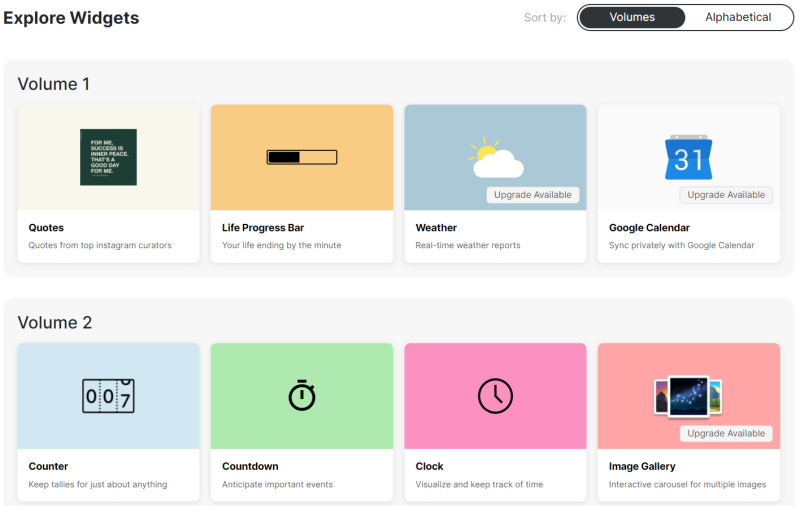Click Upgrade Available badge on Image Gallery
Viewport: 800px width, 506px height.
tap(726, 434)
